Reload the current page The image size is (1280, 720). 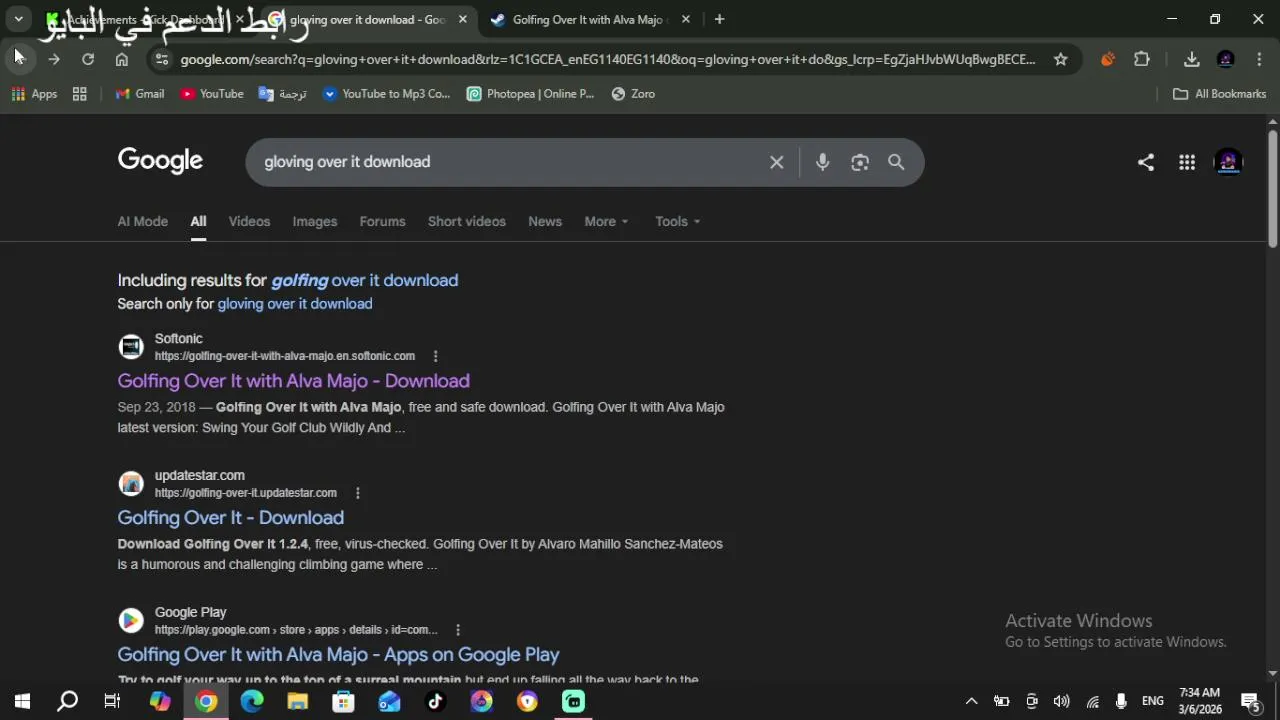(x=88, y=59)
